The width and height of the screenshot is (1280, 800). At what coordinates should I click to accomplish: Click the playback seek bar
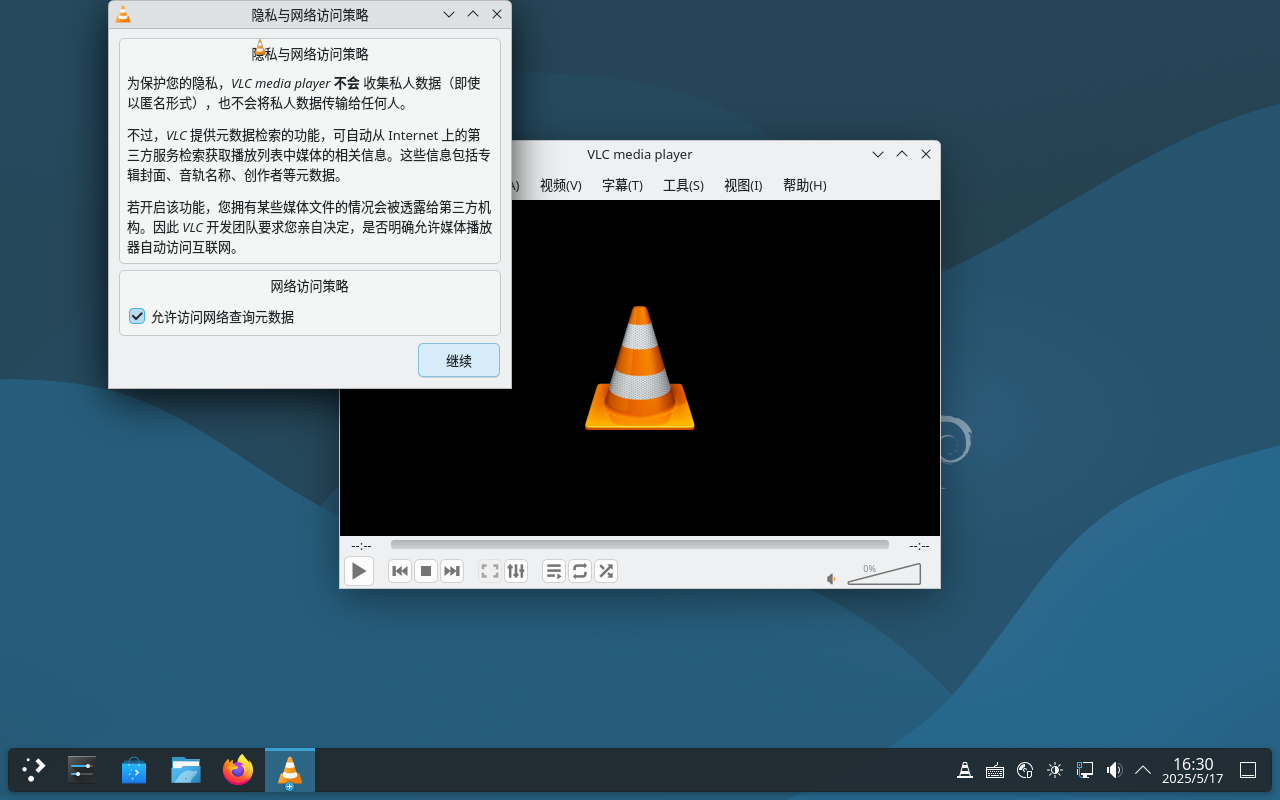tap(640, 545)
